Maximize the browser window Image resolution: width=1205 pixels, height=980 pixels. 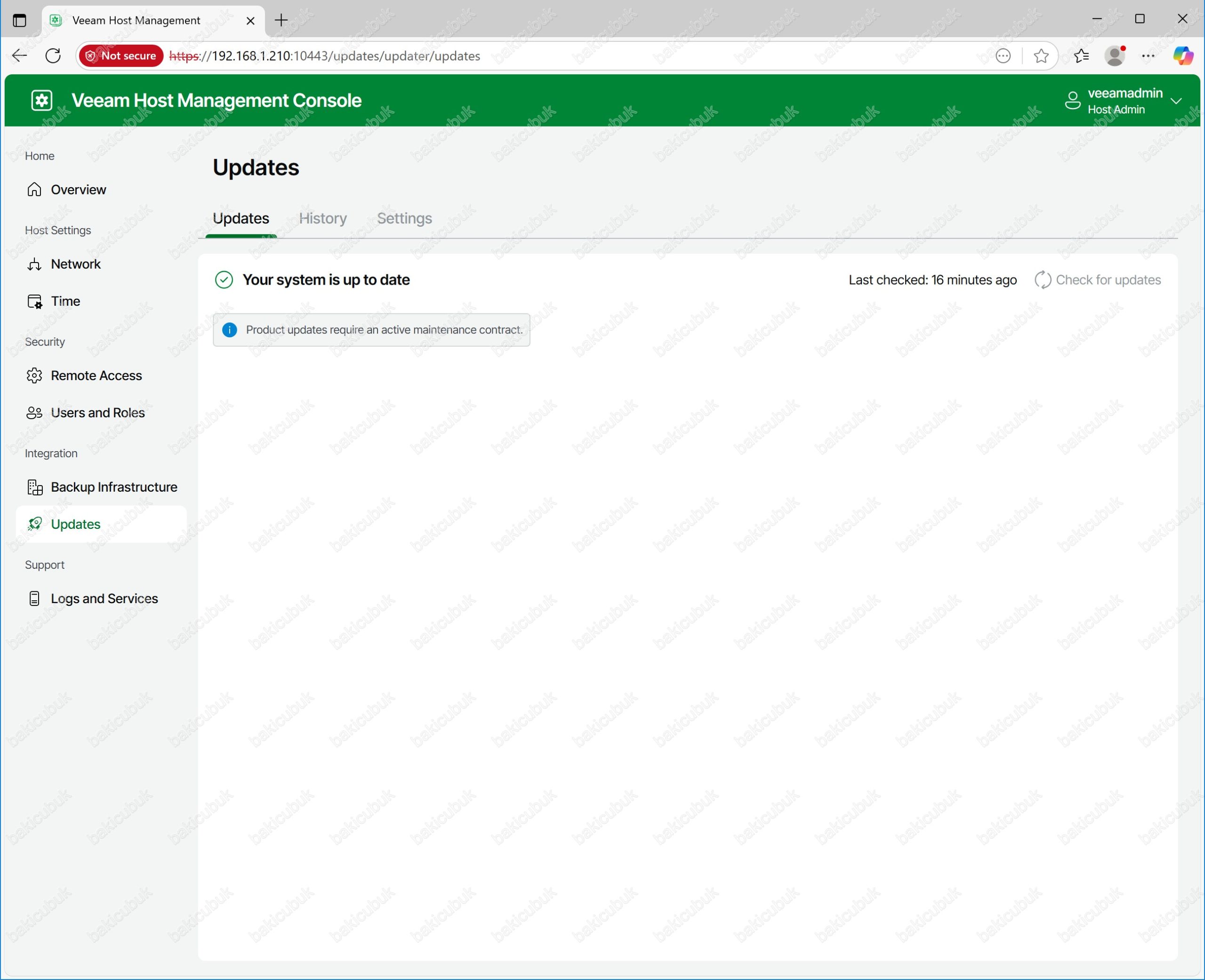tap(1140, 19)
